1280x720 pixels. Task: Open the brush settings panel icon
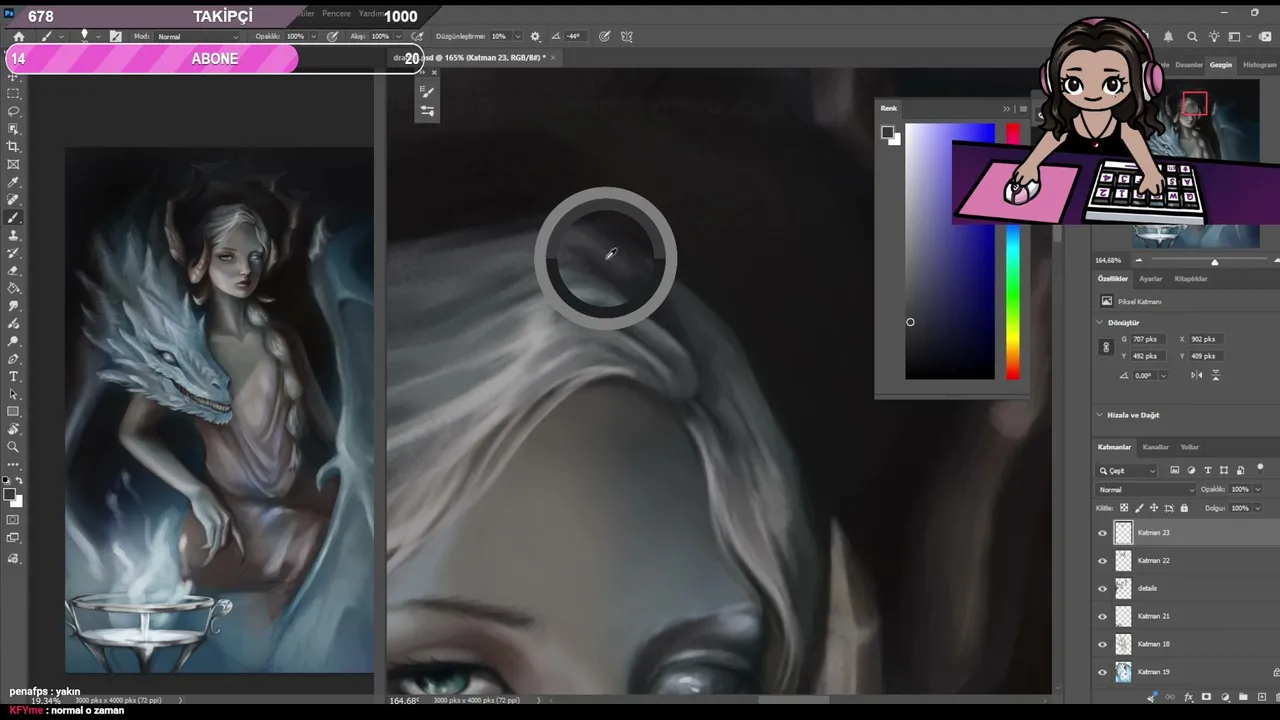click(x=116, y=36)
